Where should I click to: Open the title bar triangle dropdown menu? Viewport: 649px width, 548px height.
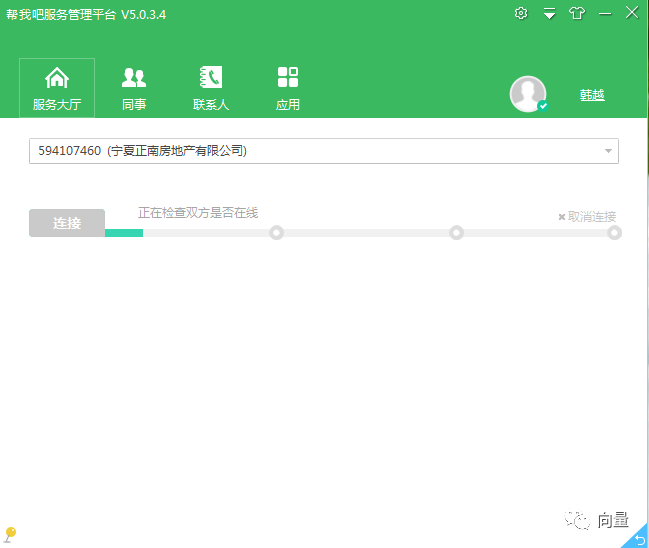coord(549,13)
